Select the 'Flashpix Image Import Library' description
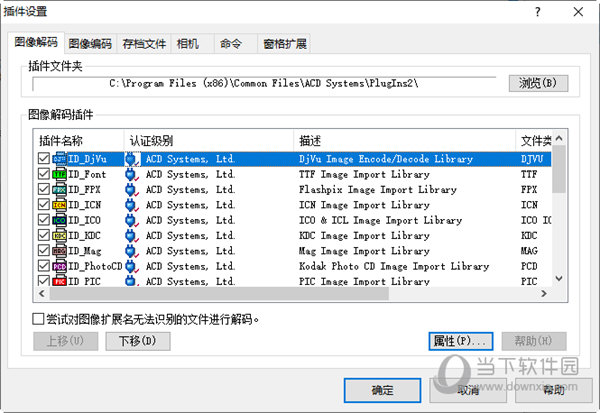This screenshot has height=413, width=600. [x=378, y=189]
